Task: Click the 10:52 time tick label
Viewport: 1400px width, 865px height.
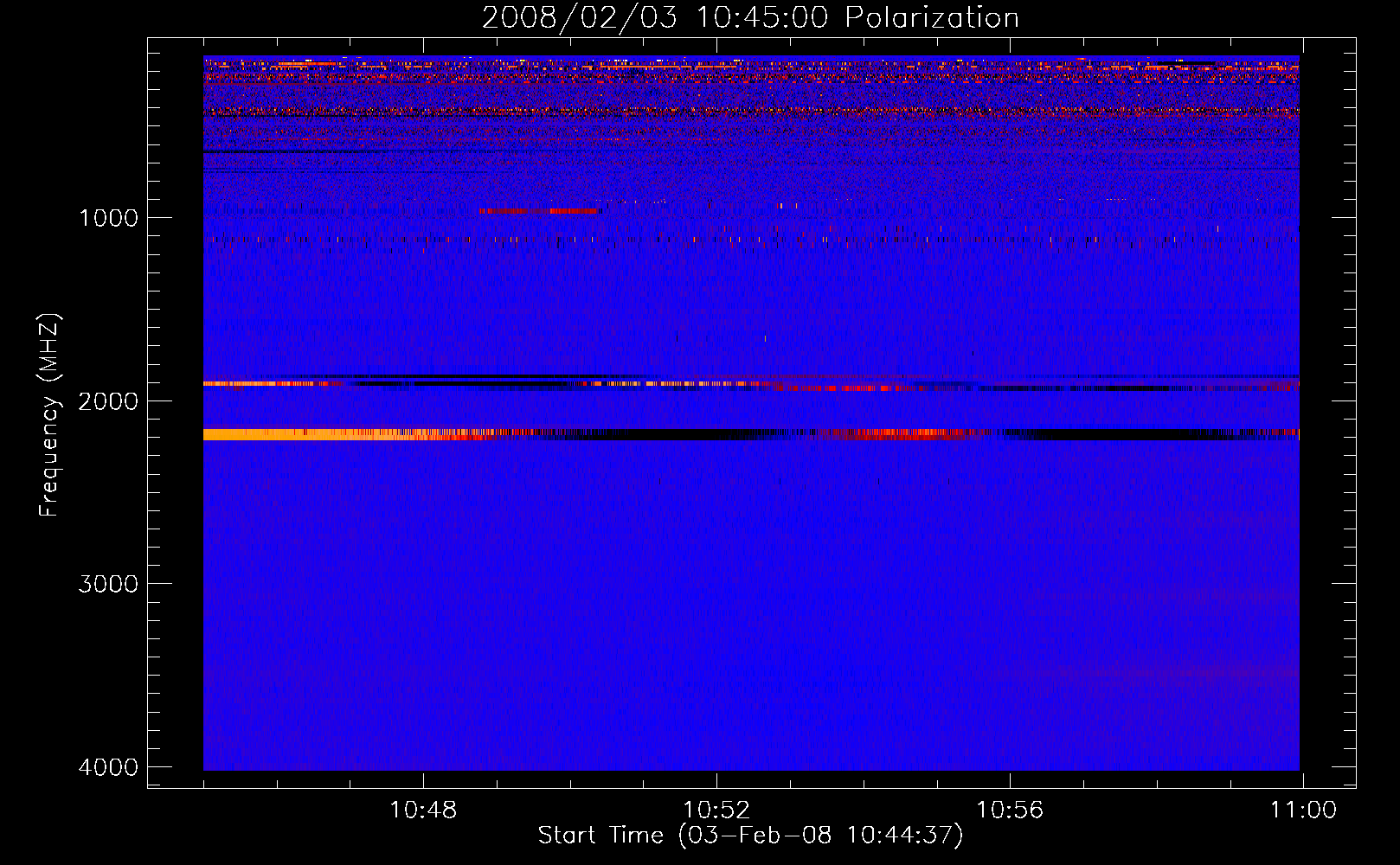Action: point(716,811)
